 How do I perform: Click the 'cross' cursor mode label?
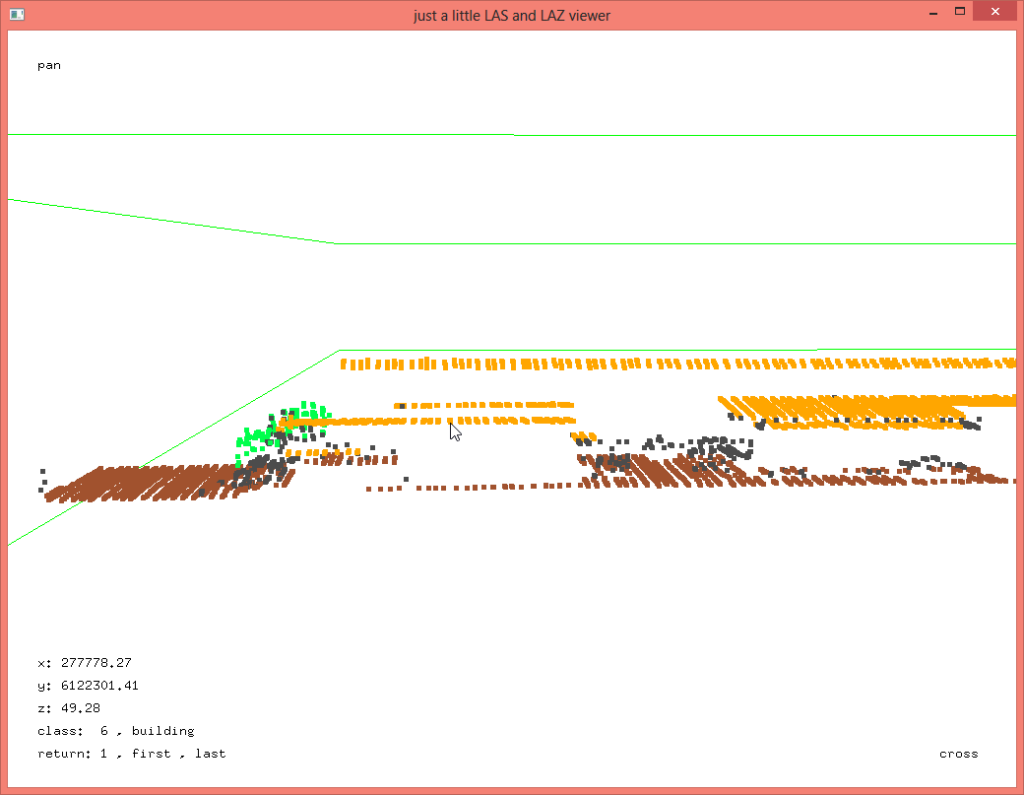click(x=958, y=753)
